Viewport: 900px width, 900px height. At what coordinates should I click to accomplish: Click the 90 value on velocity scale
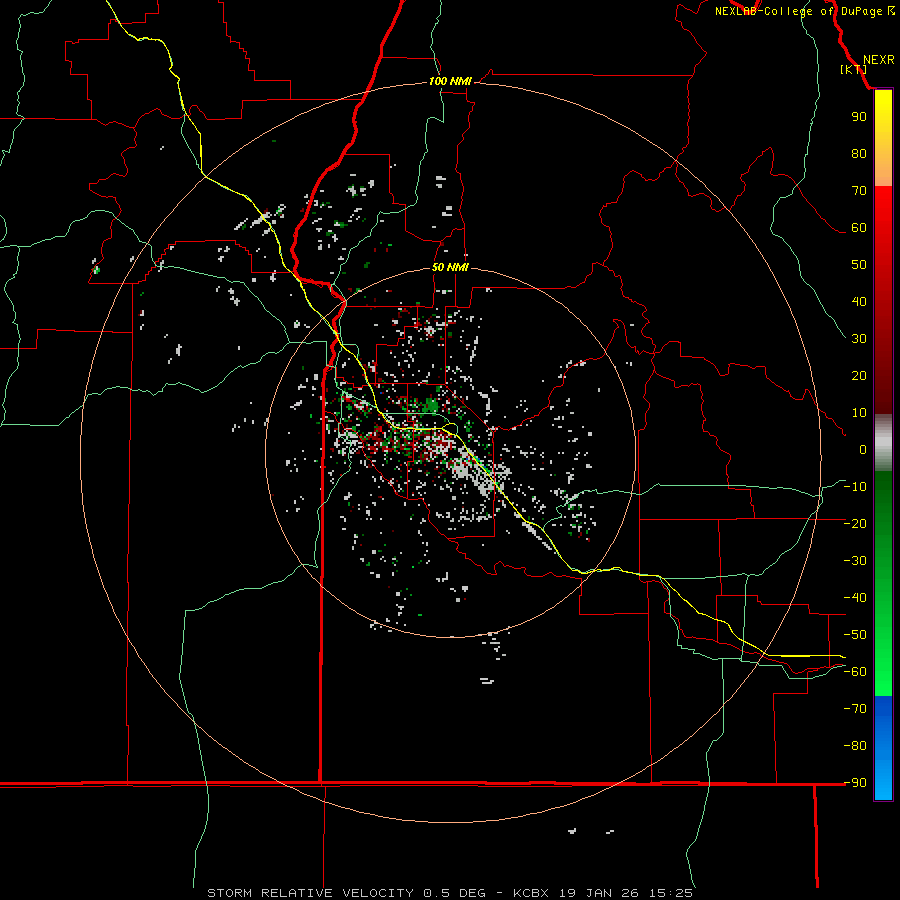click(859, 117)
